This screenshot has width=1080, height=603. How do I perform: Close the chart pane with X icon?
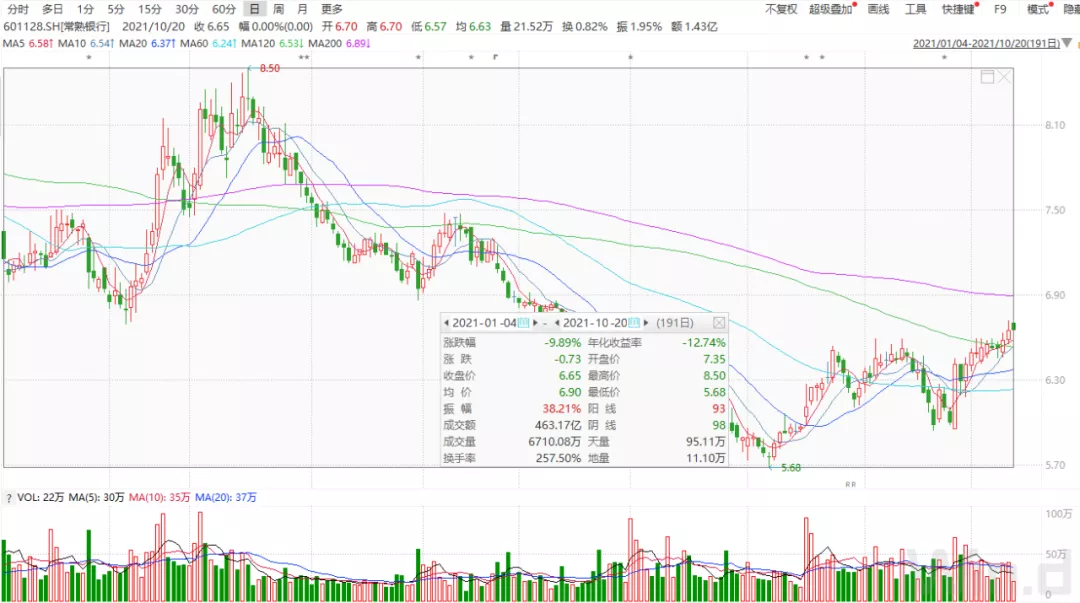pos(1004,77)
